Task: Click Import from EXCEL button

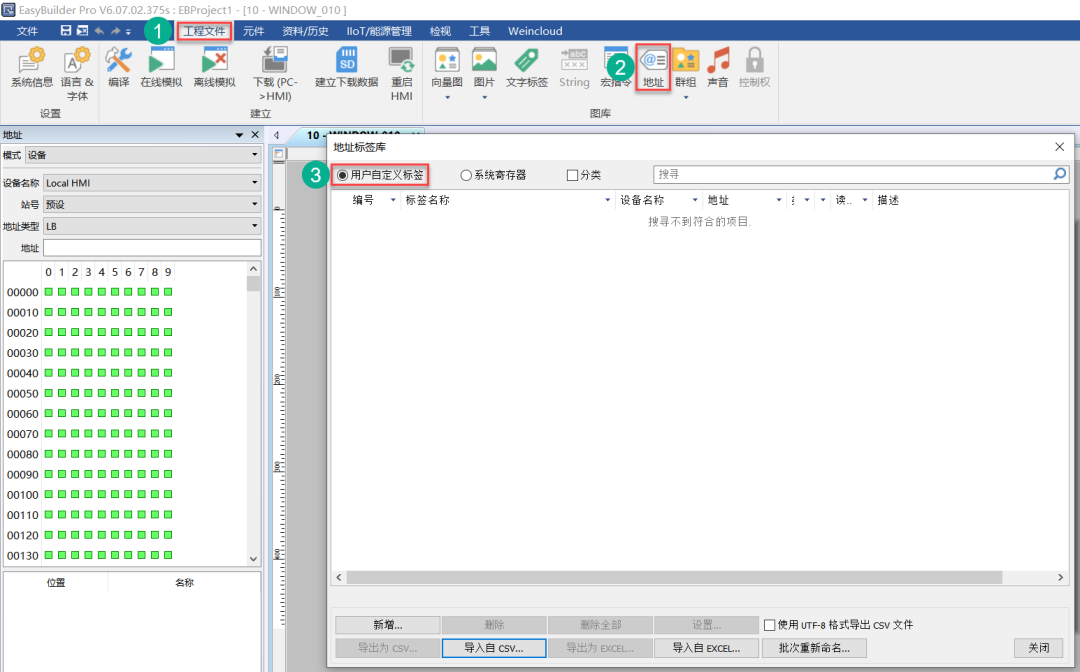Action: (706, 648)
